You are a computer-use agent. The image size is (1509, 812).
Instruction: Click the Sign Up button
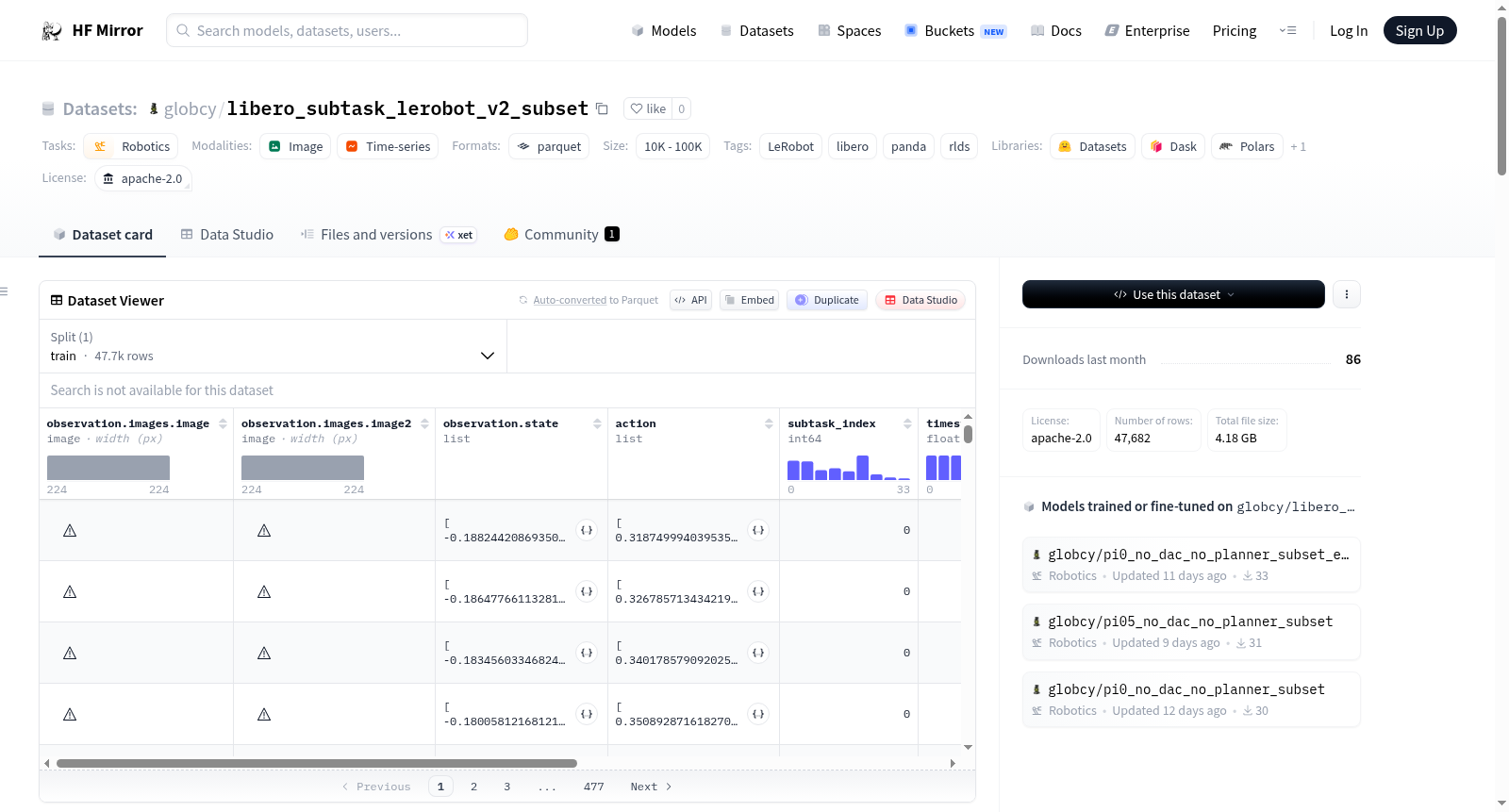point(1419,31)
